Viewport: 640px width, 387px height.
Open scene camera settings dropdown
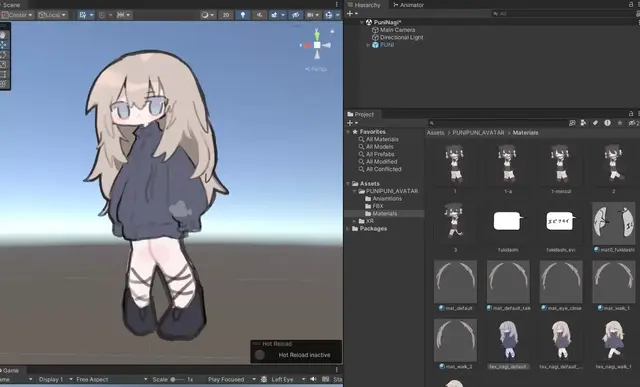313,15
